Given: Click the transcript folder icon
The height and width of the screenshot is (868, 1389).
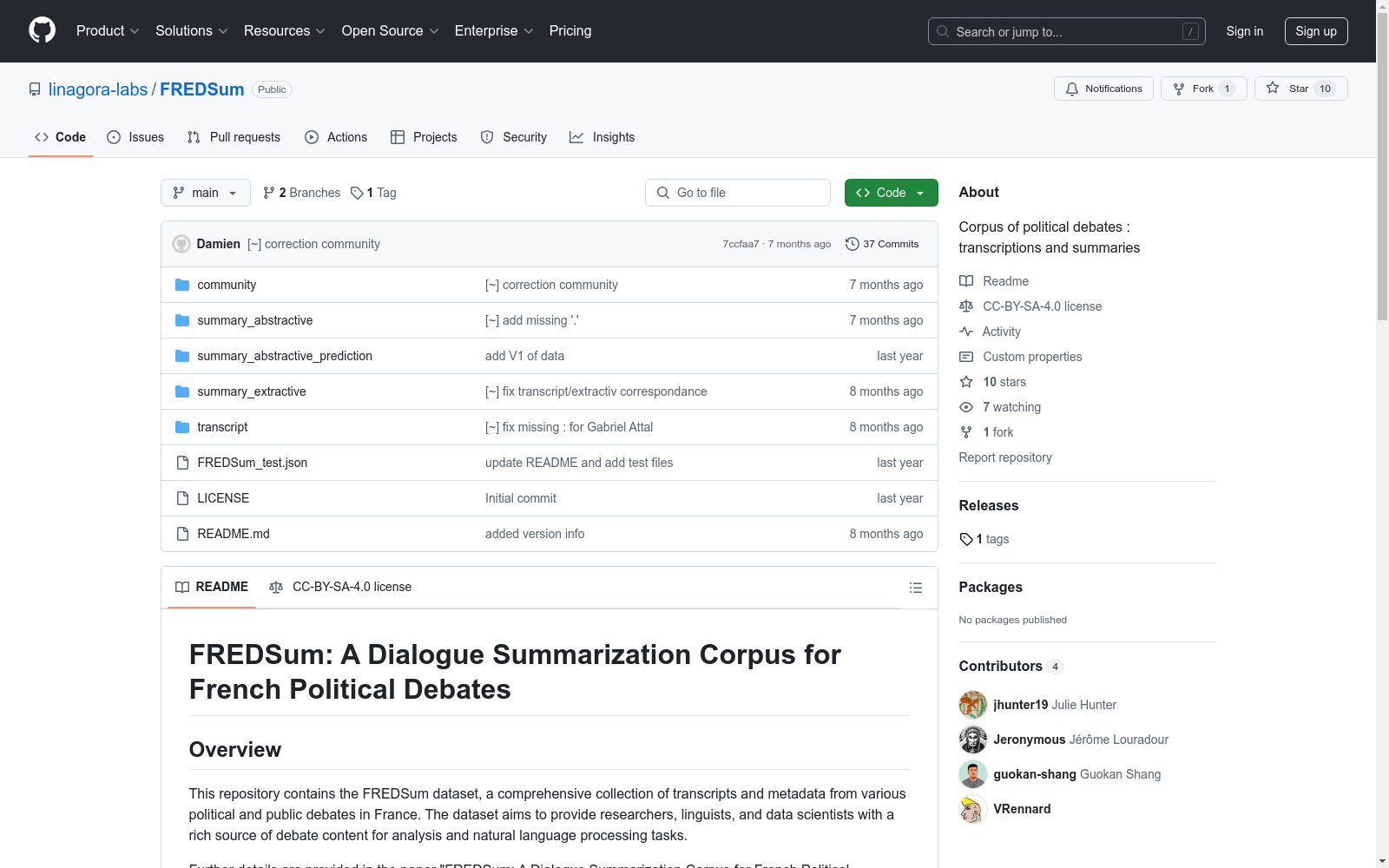Looking at the screenshot, I should click(182, 427).
